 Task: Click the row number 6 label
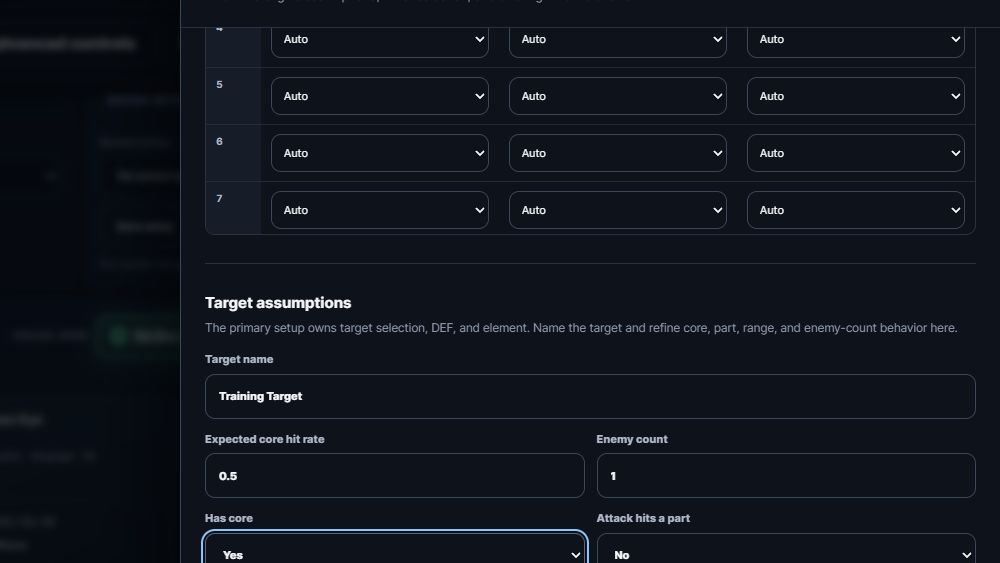click(x=219, y=142)
